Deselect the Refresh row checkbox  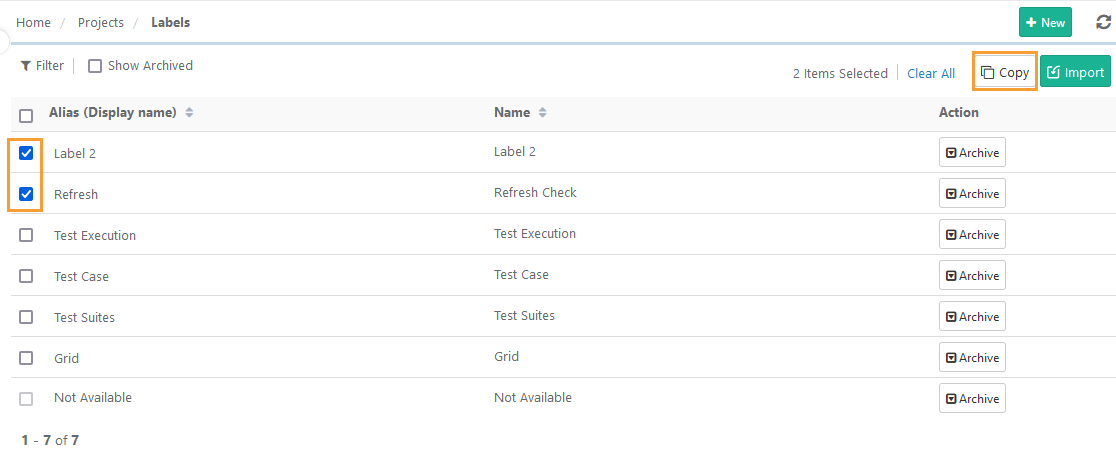[26, 194]
